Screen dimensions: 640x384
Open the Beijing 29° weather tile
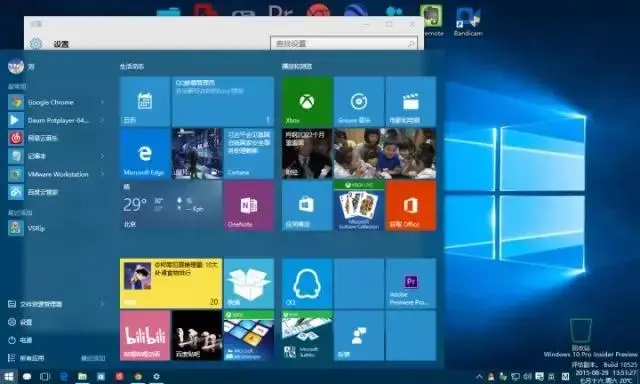[171, 206]
